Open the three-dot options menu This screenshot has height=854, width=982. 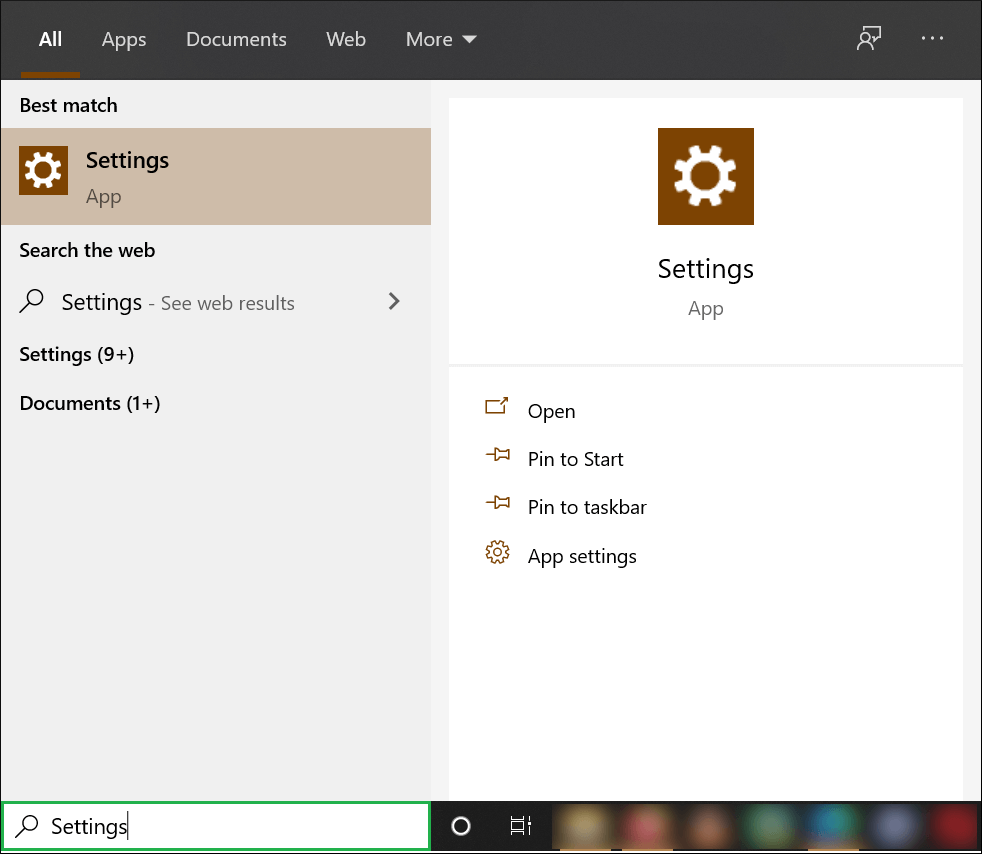[932, 38]
